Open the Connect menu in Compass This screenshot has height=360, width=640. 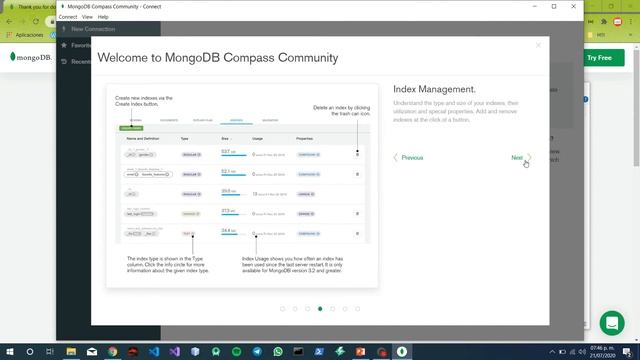68,17
